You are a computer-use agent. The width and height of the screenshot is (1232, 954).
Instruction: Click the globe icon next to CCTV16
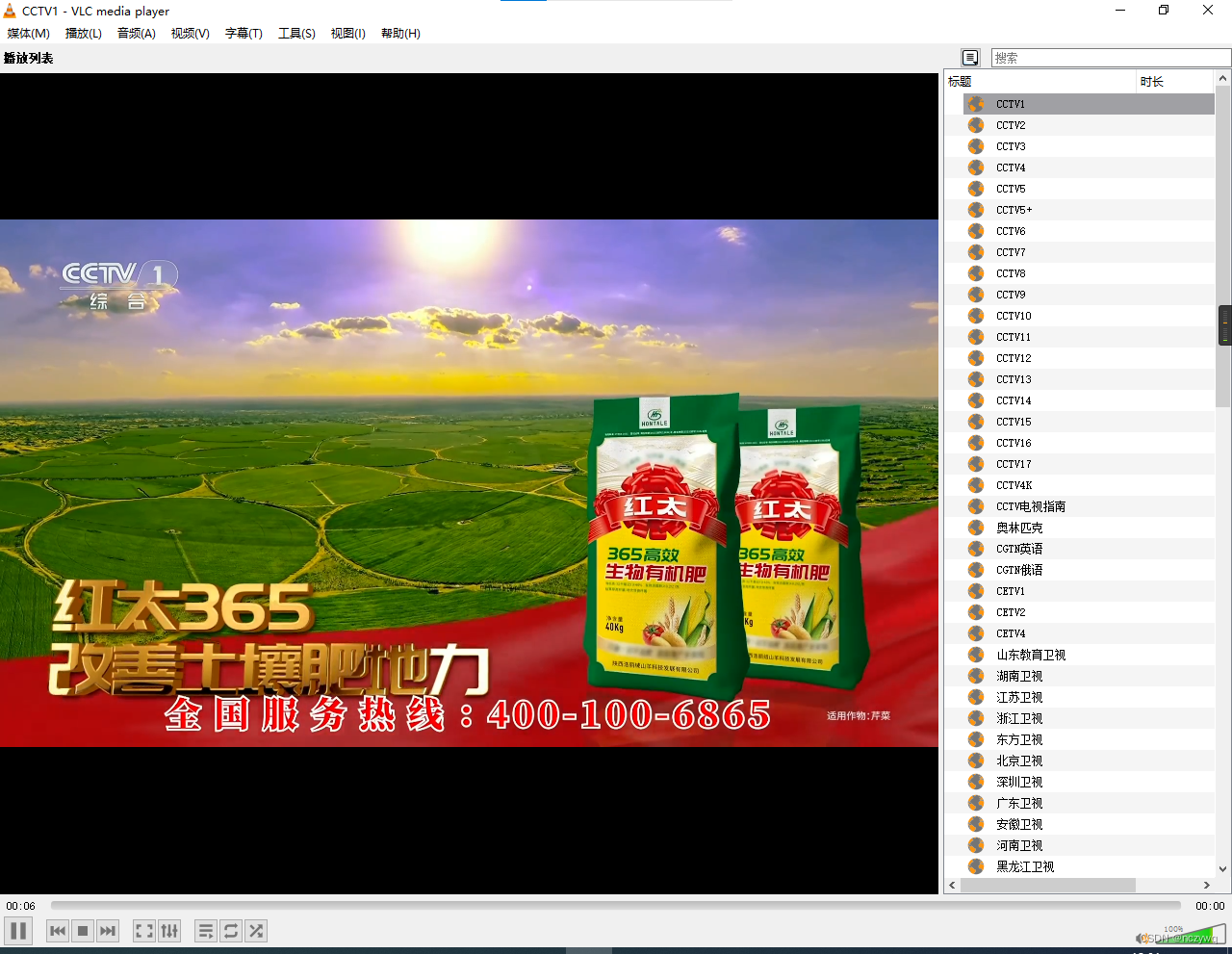tap(976, 443)
